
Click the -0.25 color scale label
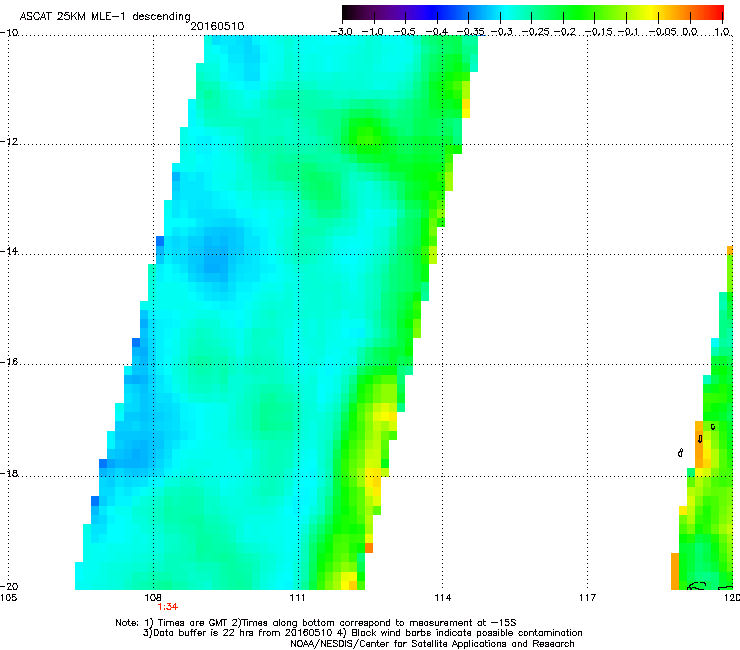(536, 32)
